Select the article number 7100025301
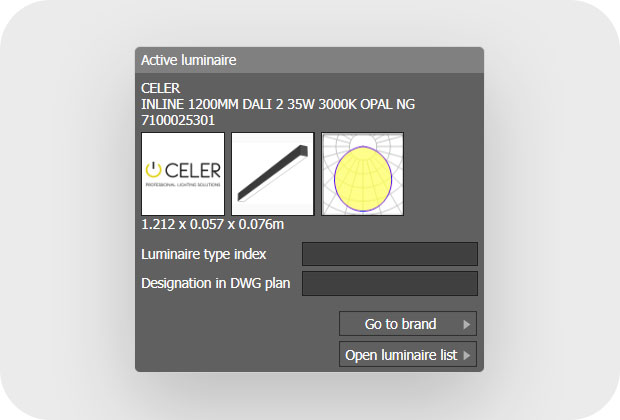620x420 pixels. [x=178, y=120]
